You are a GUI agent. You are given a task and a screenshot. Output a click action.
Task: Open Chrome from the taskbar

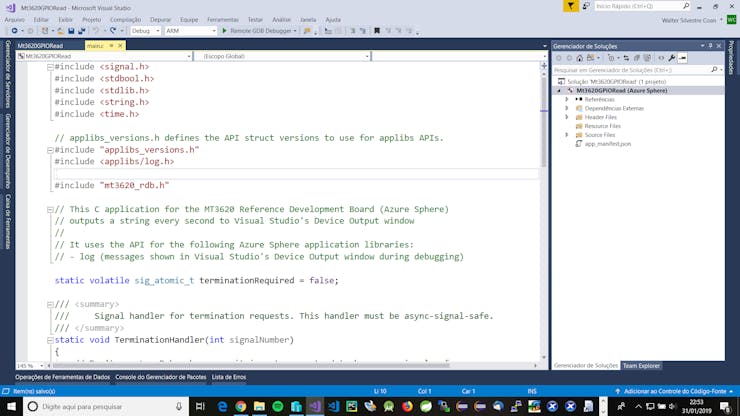coord(241,407)
